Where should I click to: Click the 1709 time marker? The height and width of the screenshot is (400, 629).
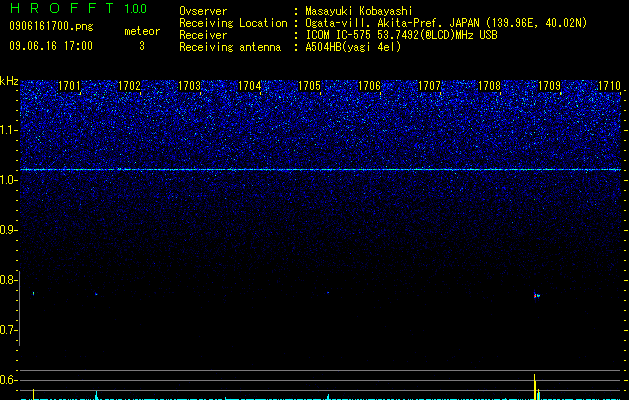click(x=549, y=86)
